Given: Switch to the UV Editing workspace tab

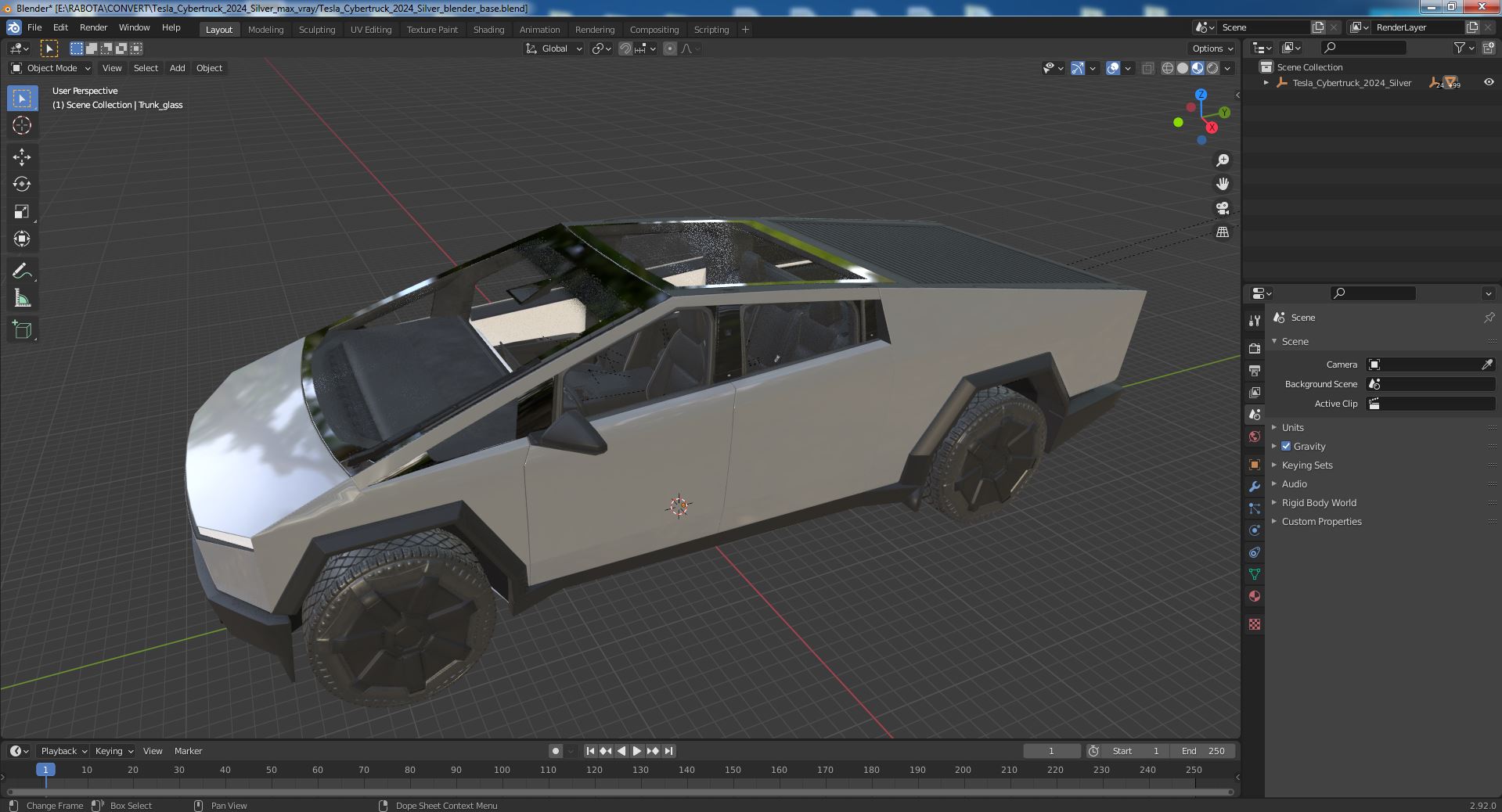Looking at the screenshot, I should (371, 30).
